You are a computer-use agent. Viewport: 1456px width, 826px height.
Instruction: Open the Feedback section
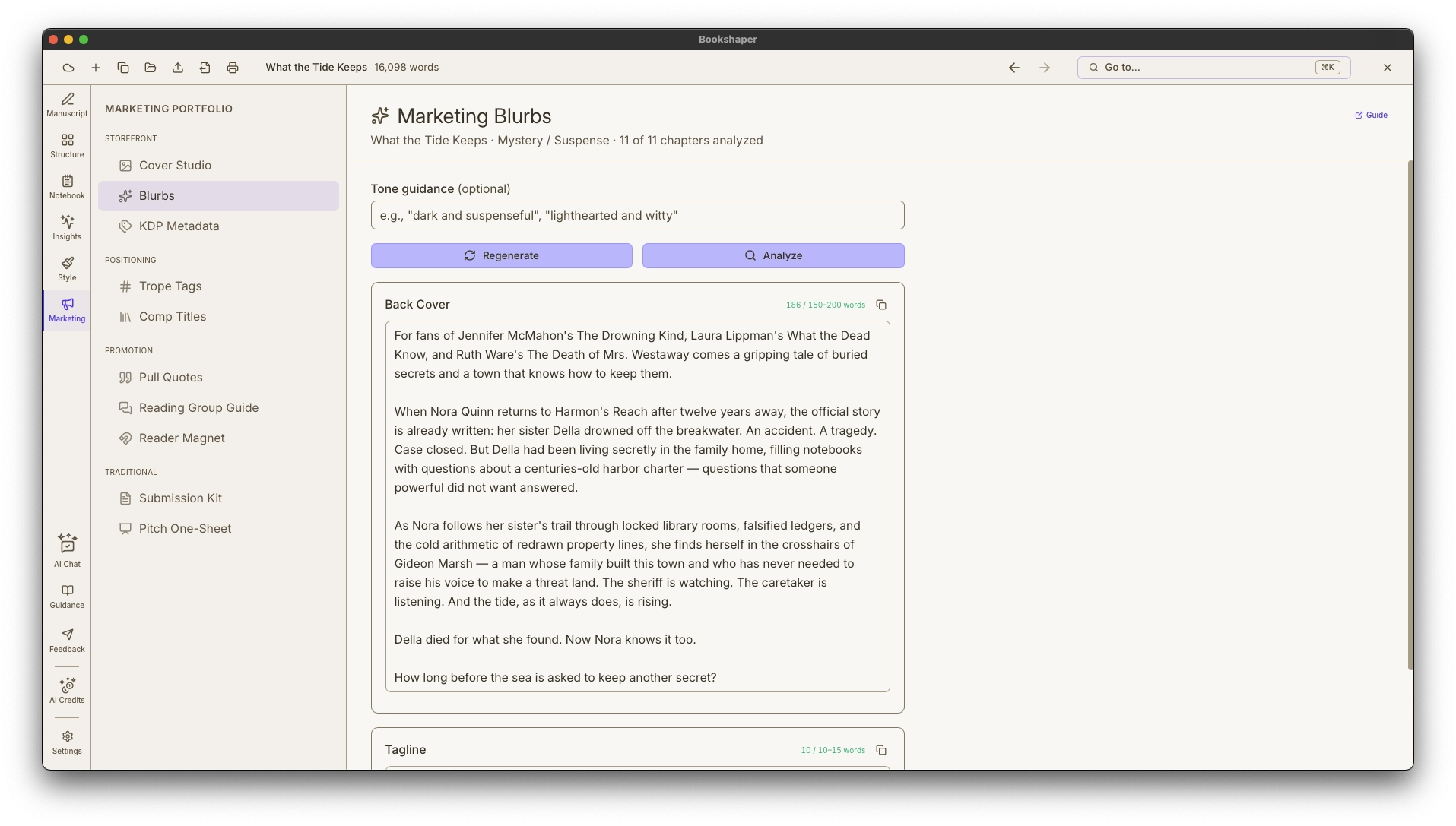coord(67,641)
